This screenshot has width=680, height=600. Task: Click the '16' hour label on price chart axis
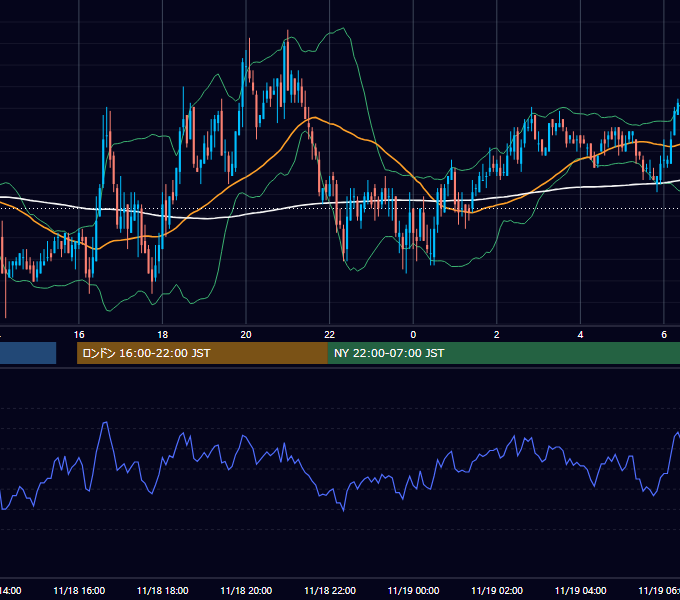point(79,335)
